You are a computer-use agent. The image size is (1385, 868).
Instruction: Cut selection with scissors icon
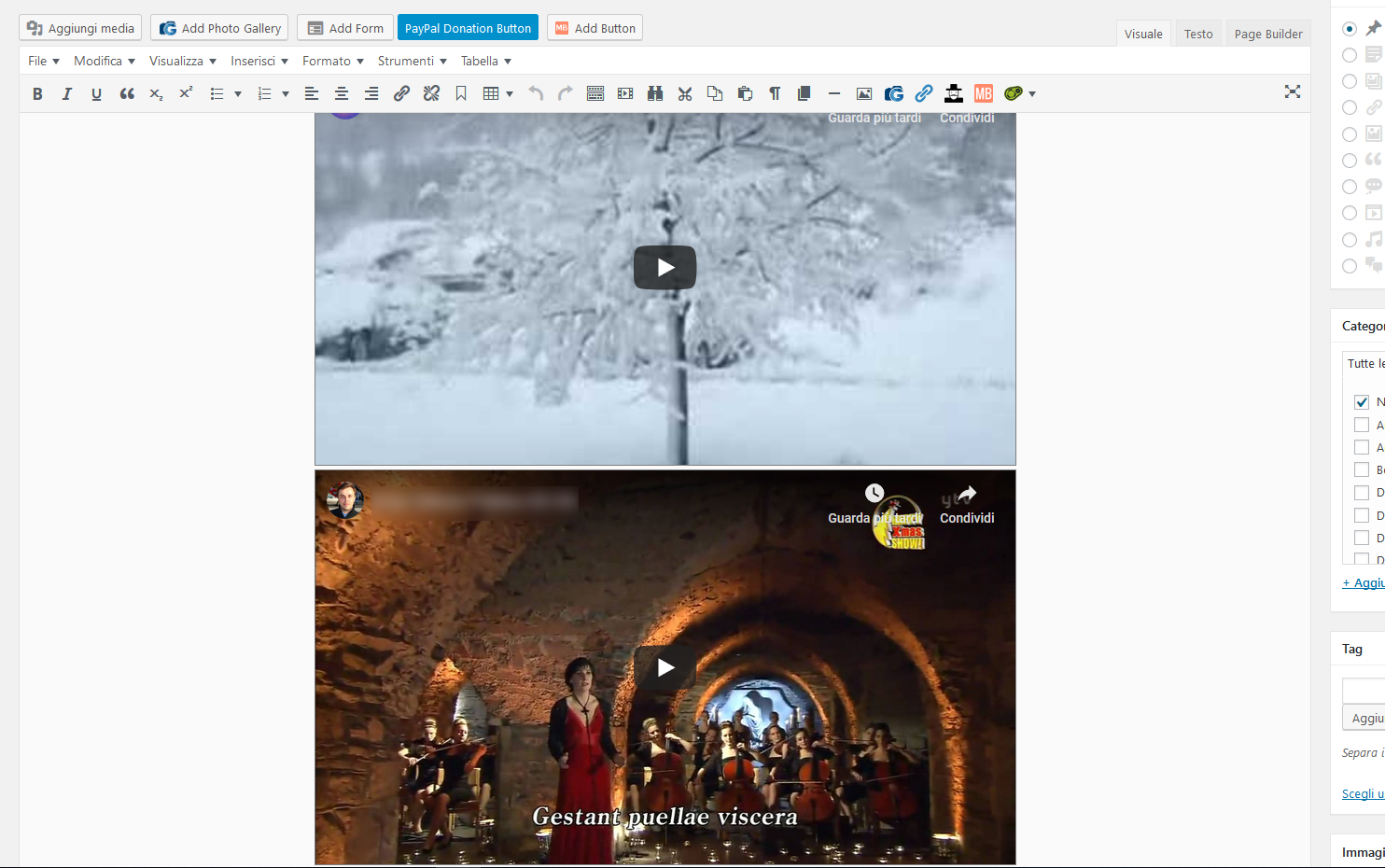click(685, 93)
